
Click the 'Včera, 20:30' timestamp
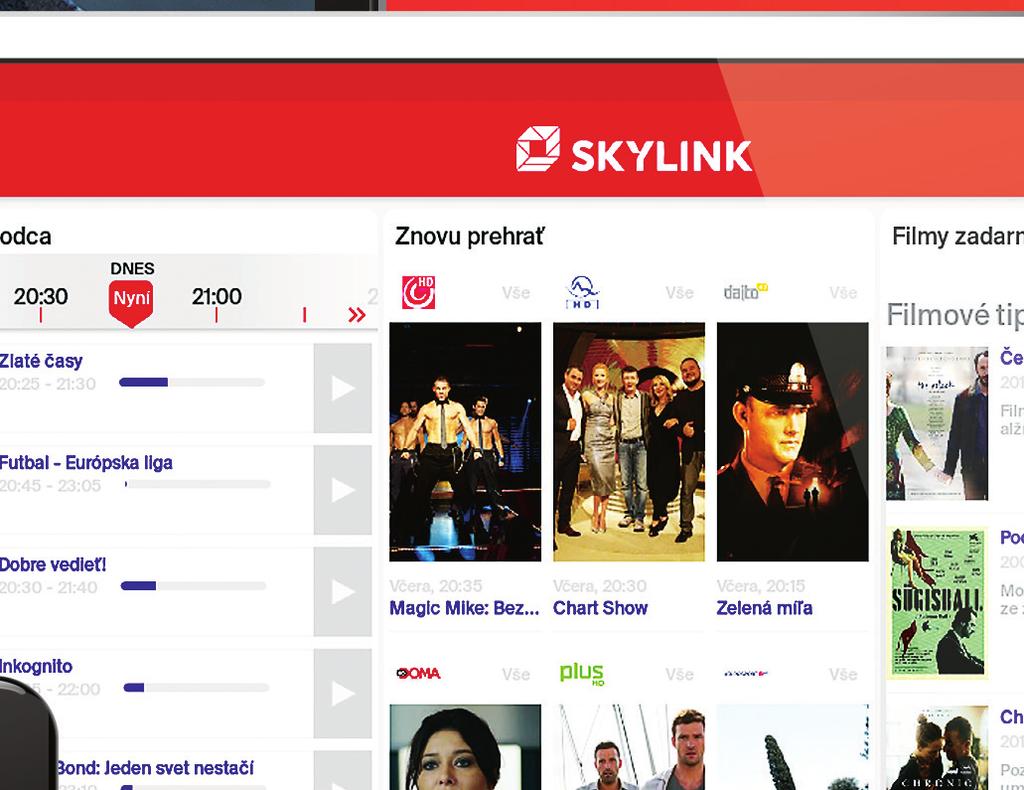(x=600, y=586)
